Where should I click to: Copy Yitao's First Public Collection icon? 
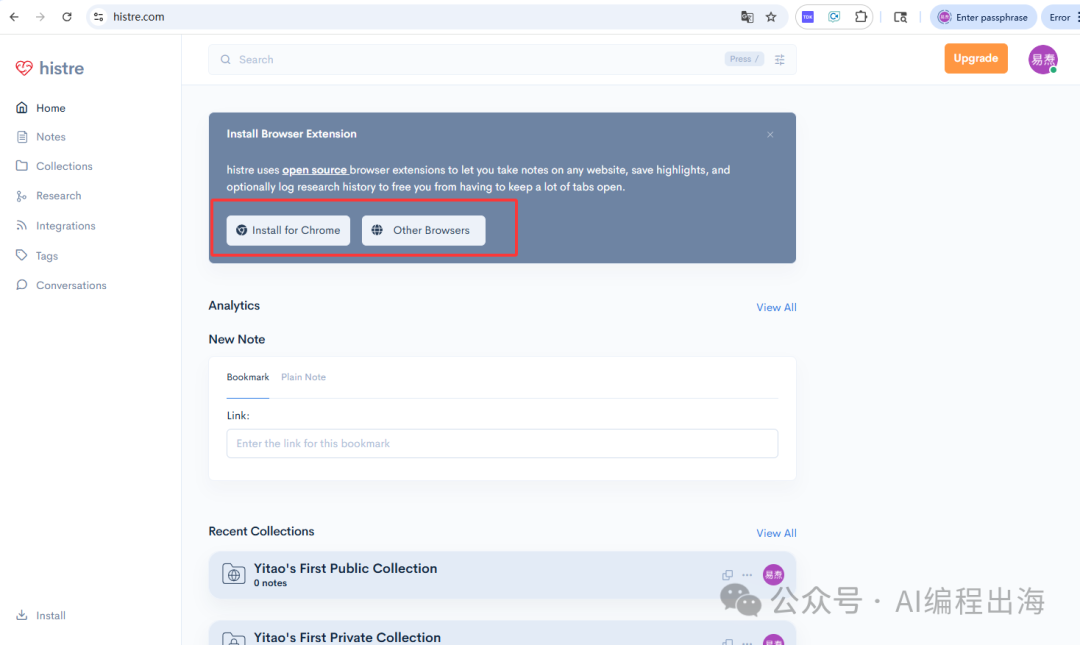727,575
